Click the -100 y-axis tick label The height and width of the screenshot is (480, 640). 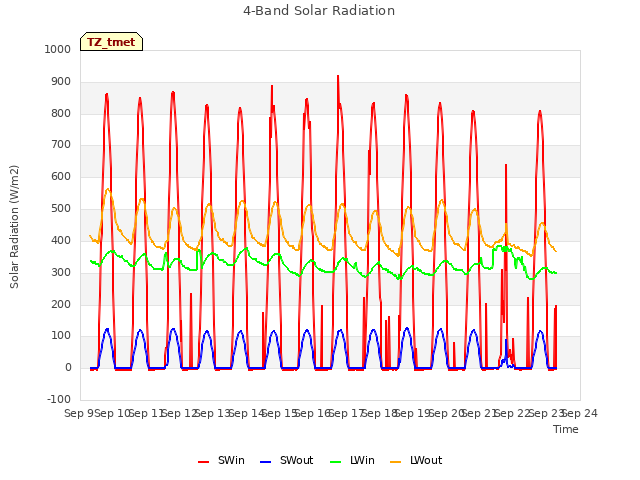[59, 399]
